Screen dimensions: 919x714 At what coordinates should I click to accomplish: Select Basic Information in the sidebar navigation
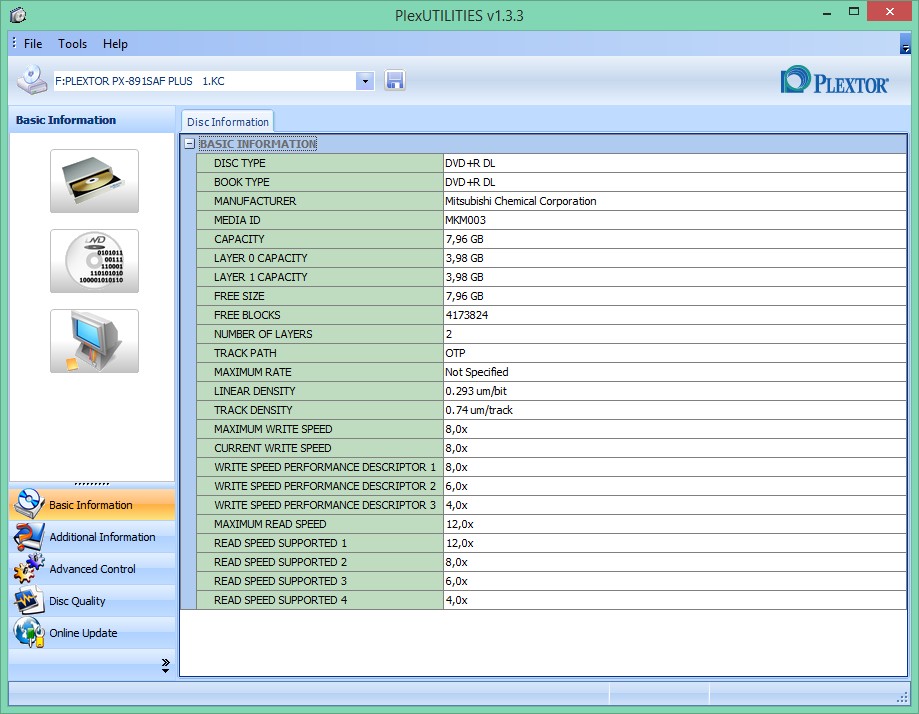(90, 505)
